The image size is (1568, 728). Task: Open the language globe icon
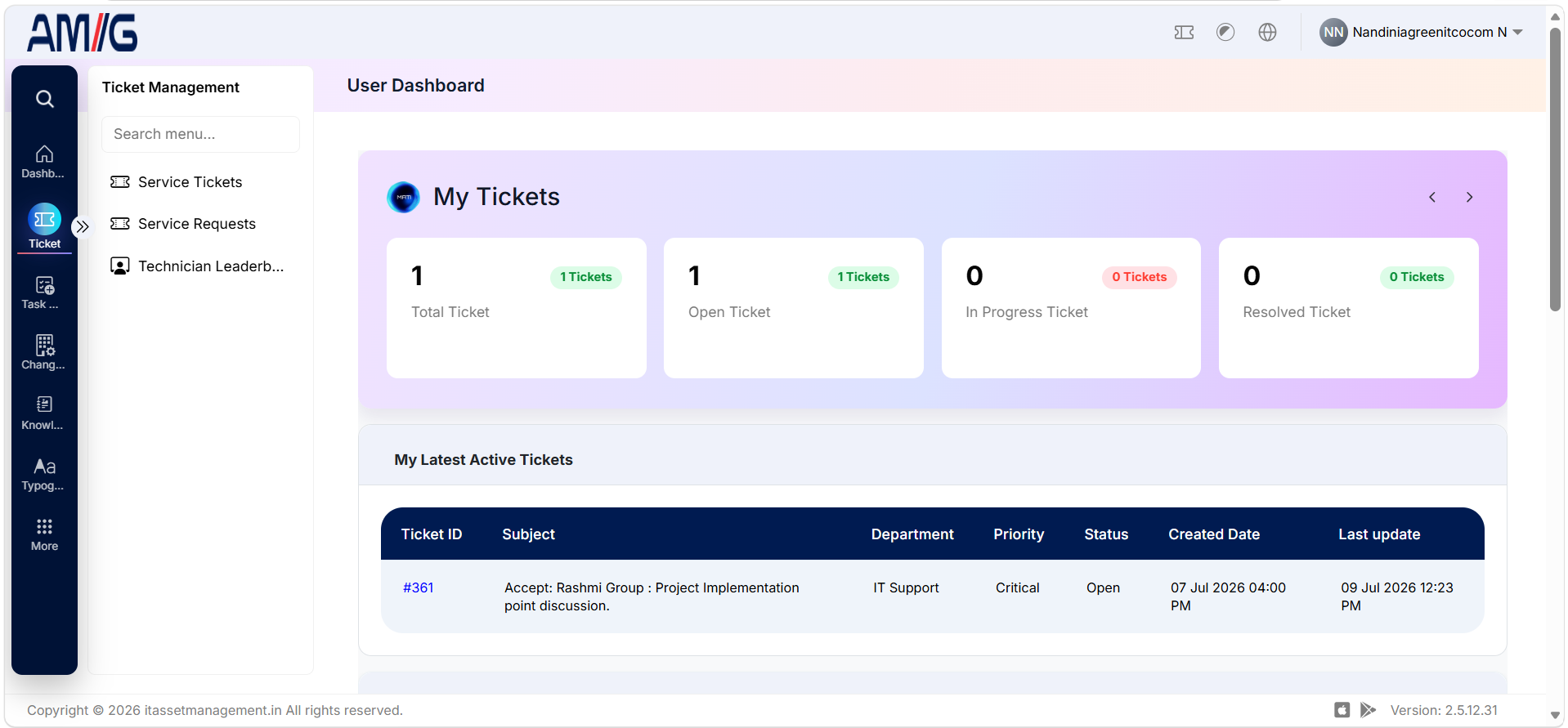click(x=1267, y=32)
